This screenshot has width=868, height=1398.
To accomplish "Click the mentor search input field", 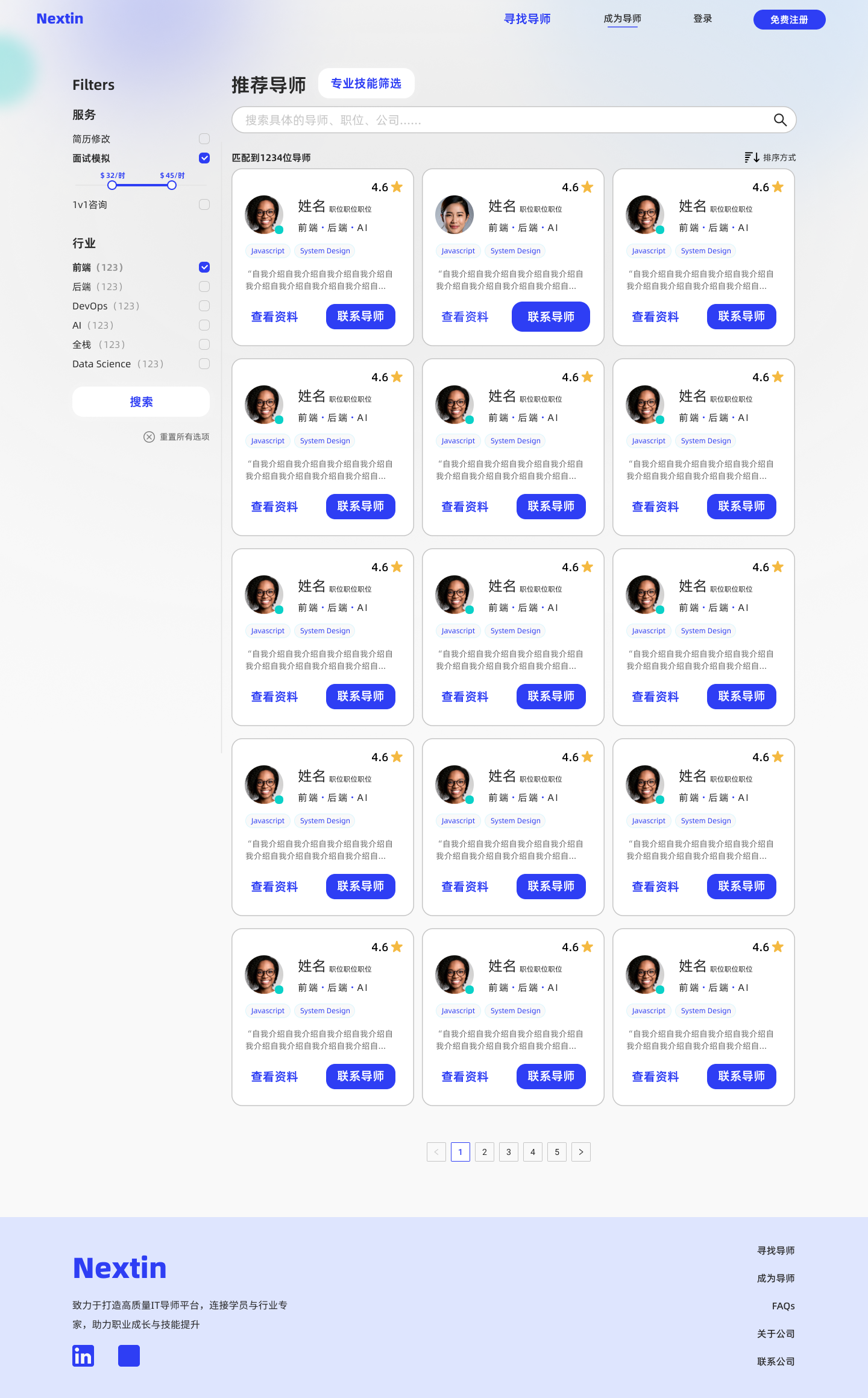I will [500, 120].
